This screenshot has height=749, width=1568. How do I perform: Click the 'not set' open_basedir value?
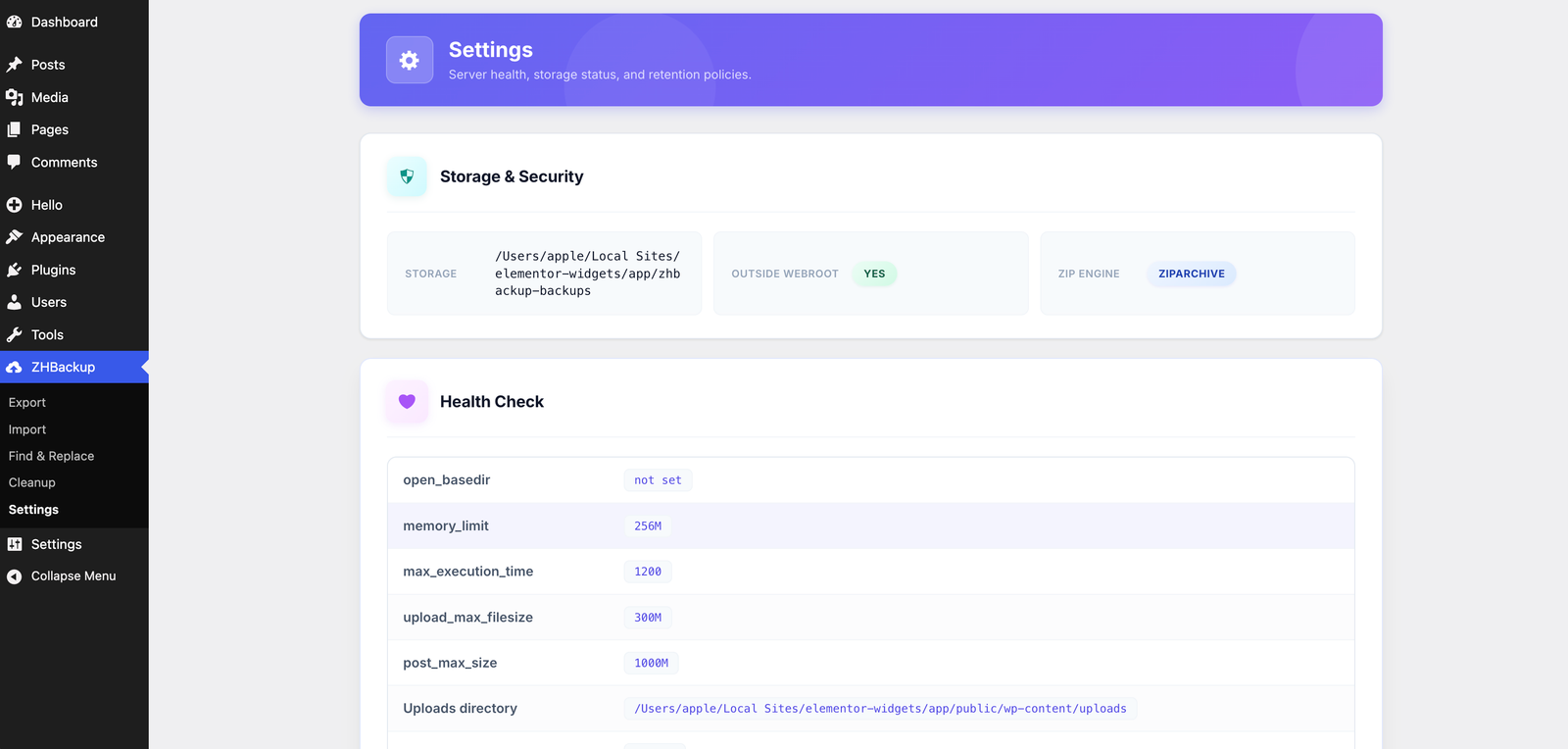pos(658,480)
